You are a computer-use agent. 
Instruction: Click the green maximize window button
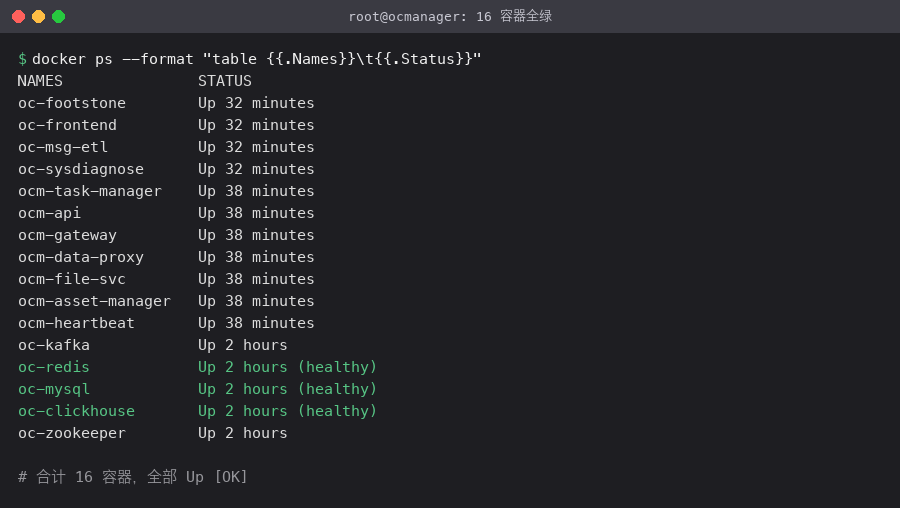point(59,17)
